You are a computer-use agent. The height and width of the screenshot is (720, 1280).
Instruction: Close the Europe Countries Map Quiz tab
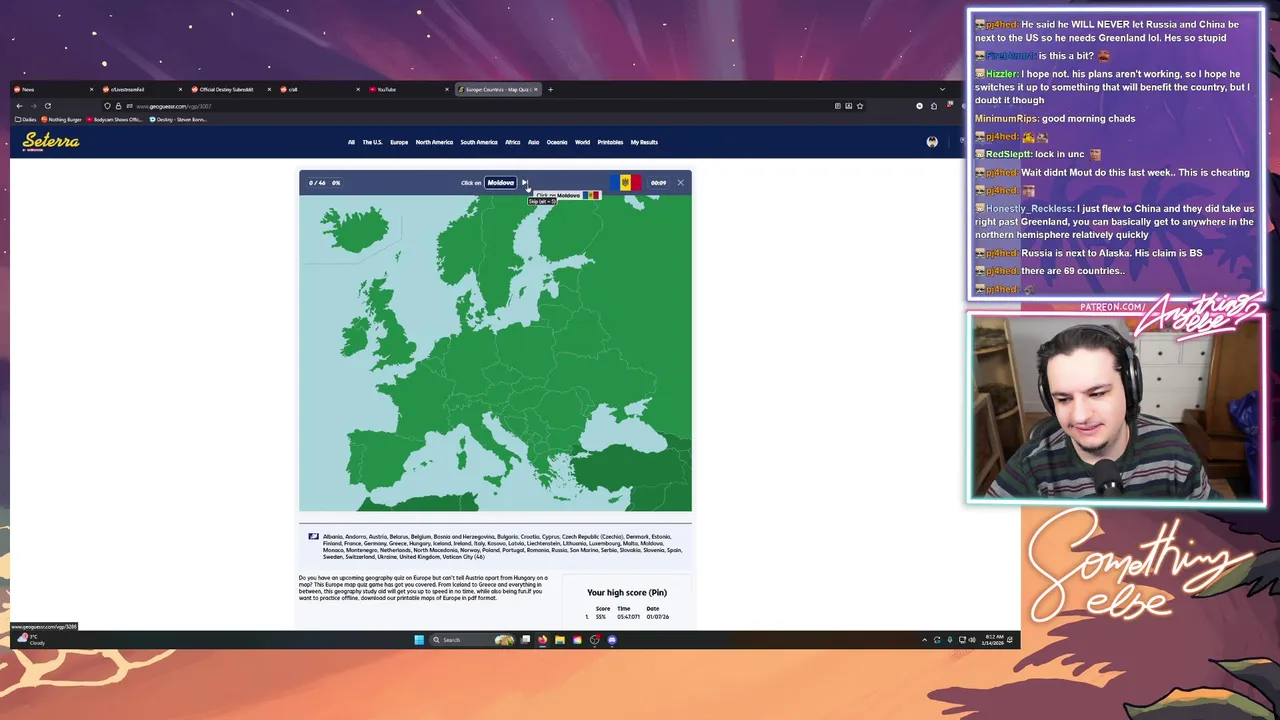(x=535, y=90)
